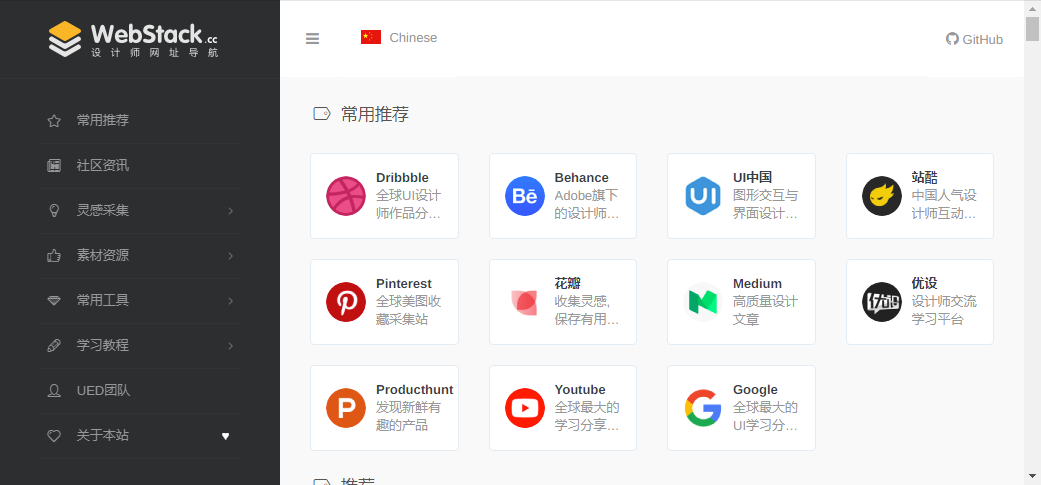Click the text Adobe旗下的设计师…

[587, 205]
